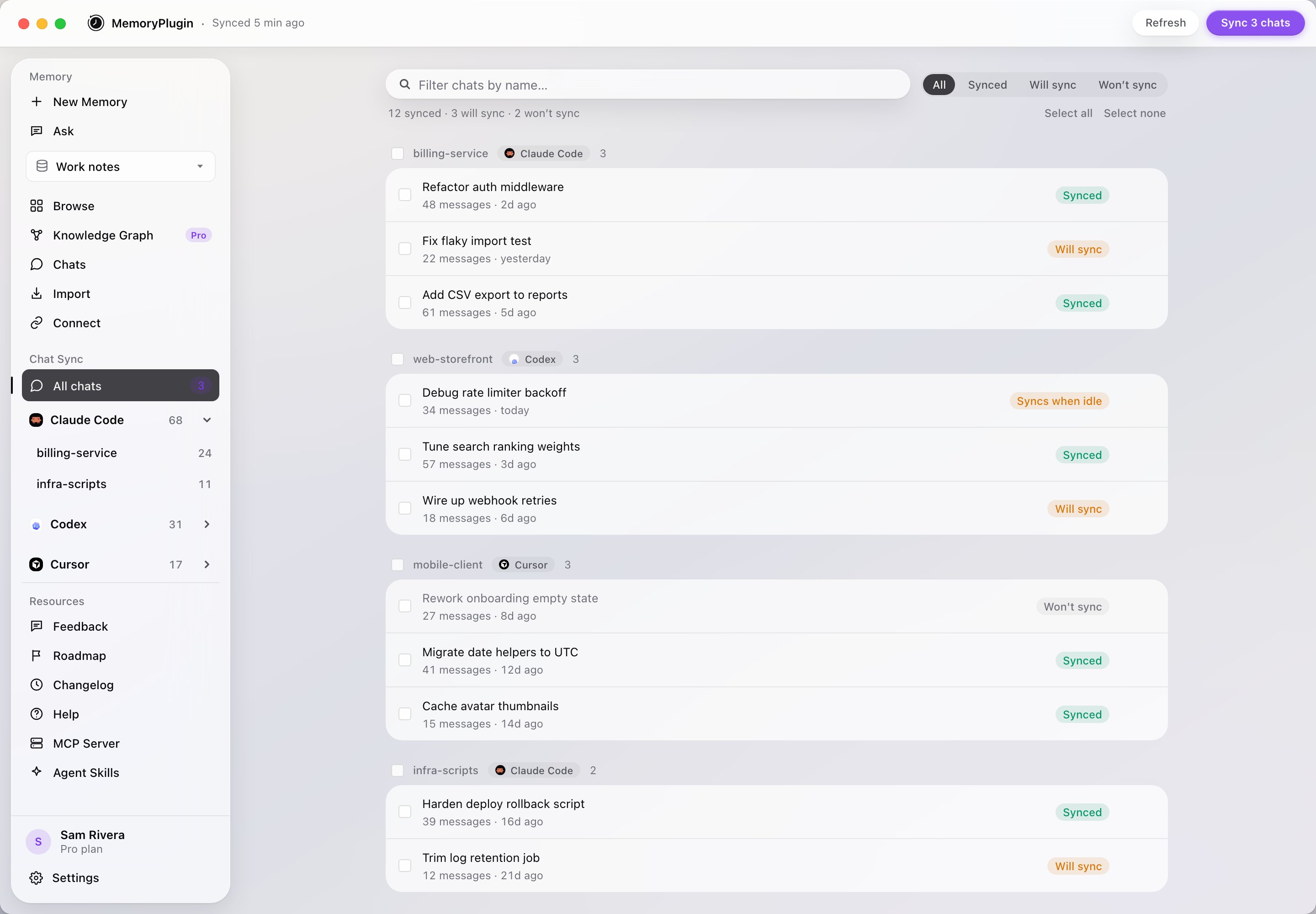Open the Tune search ranking weights chat
The height and width of the screenshot is (914, 1316).
[x=776, y=455]
